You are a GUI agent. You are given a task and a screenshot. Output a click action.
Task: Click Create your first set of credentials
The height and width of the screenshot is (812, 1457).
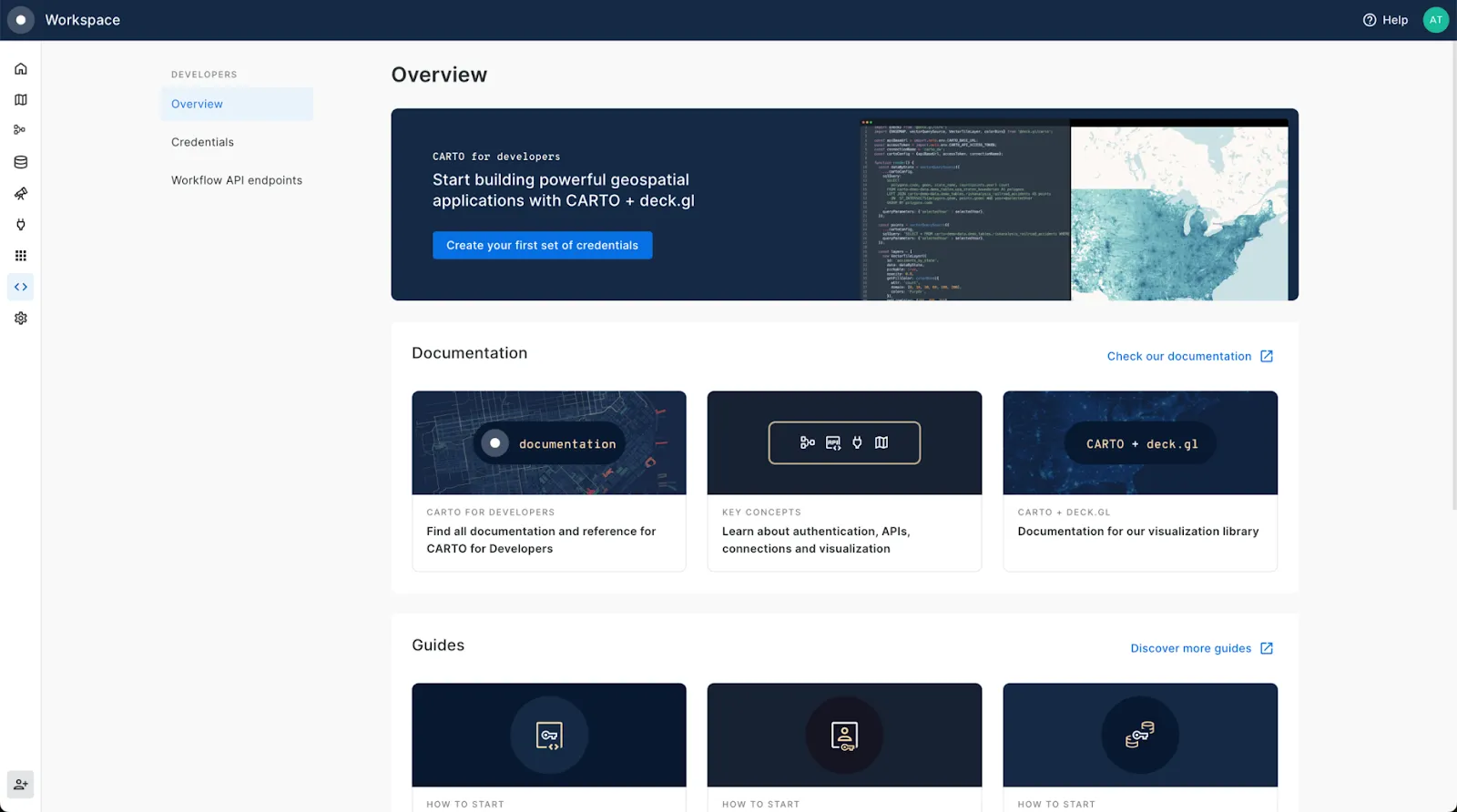pyautogui.click(x=542, y=246)
